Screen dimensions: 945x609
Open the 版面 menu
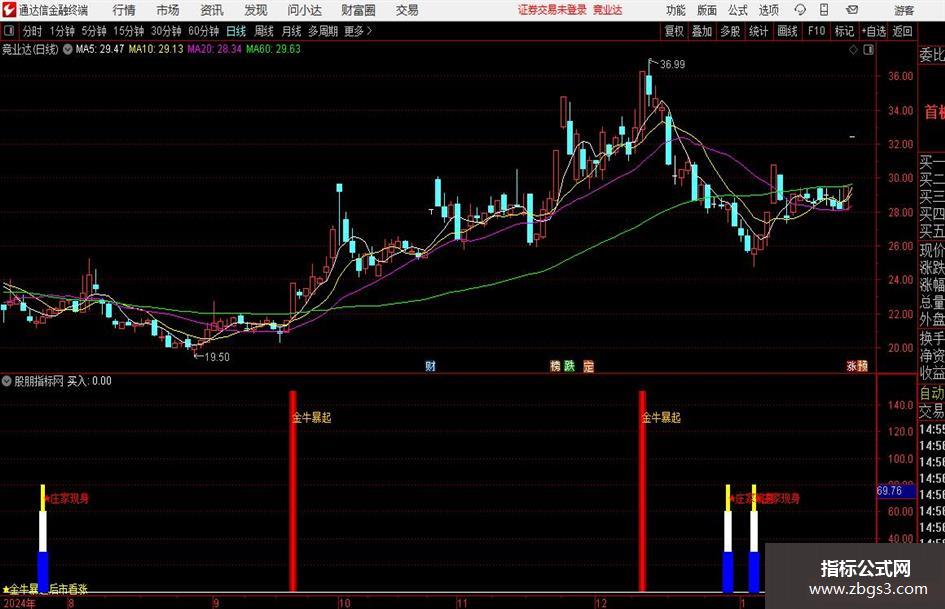tap(707, 10)
